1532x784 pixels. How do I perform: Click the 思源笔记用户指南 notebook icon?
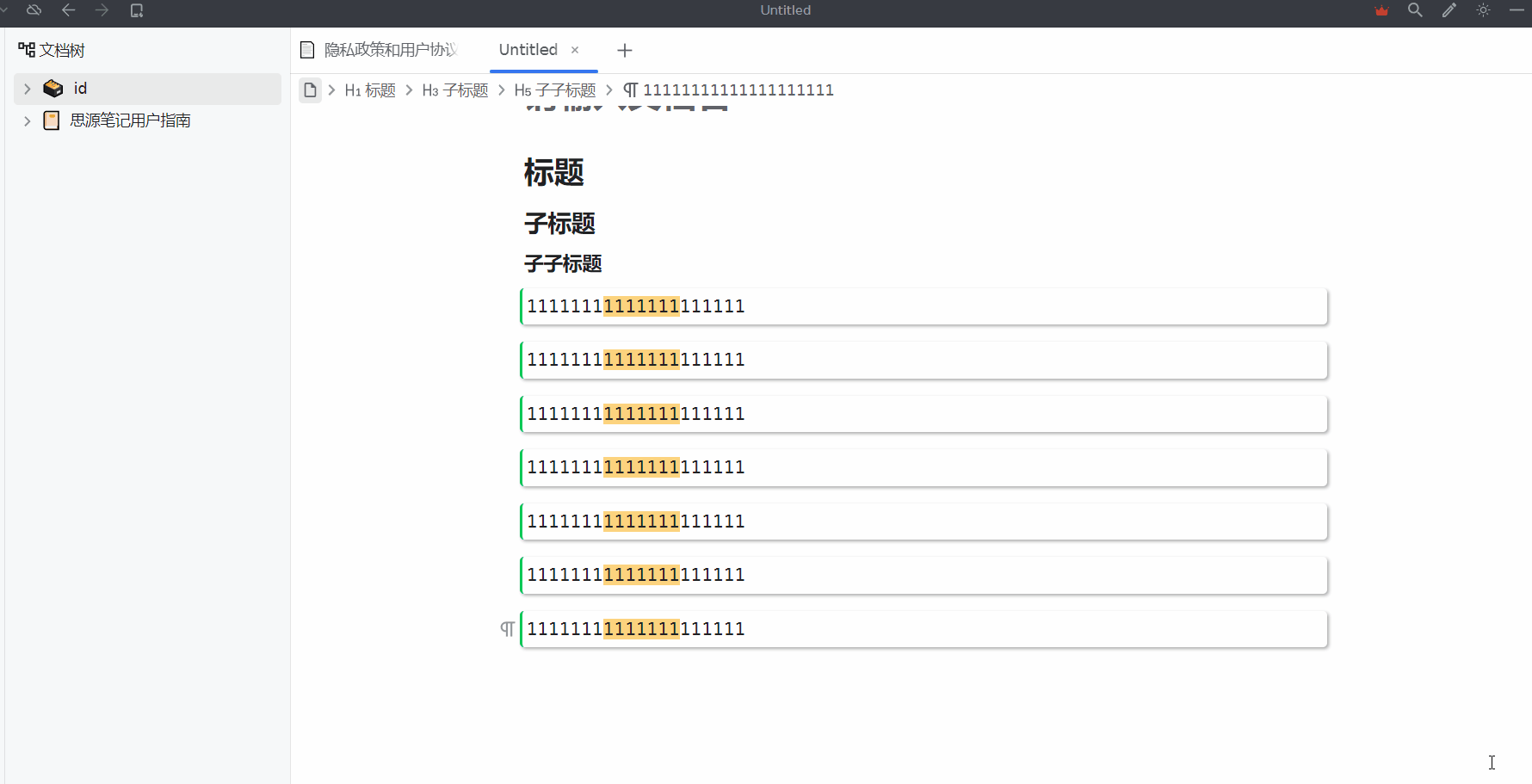coord(52,121)
